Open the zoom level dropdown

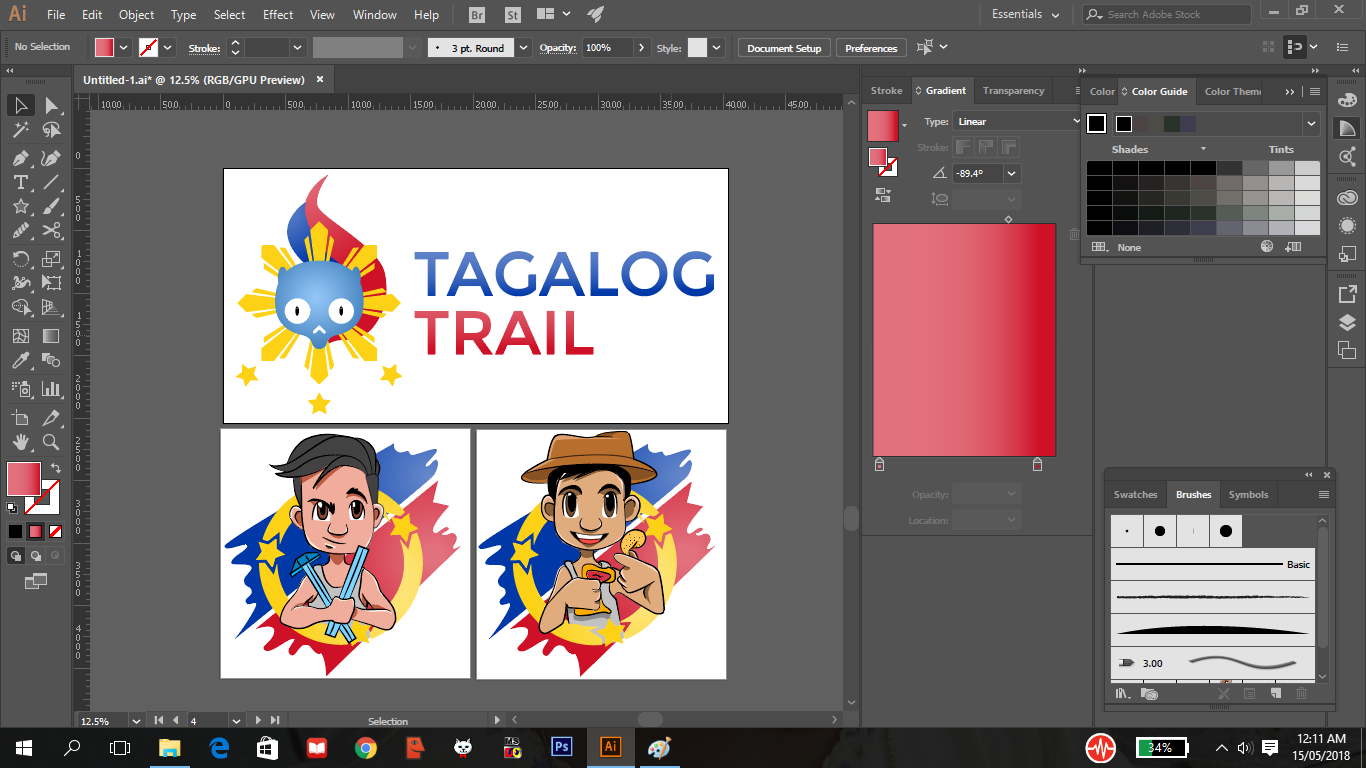[134, 720]
